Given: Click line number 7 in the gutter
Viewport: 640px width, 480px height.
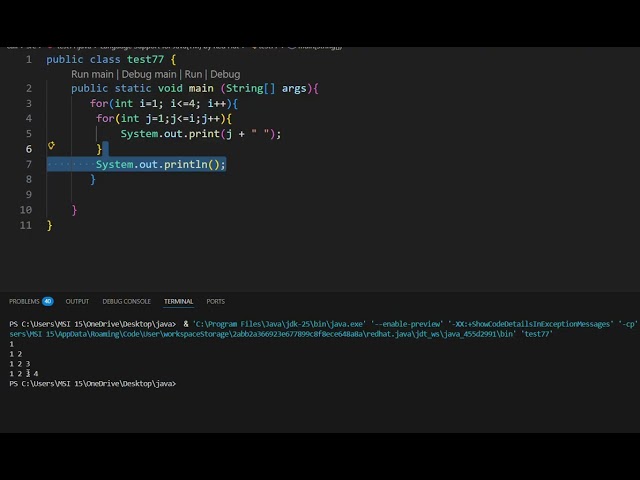Looking at the screenshot, I should (x=29, y=164).
